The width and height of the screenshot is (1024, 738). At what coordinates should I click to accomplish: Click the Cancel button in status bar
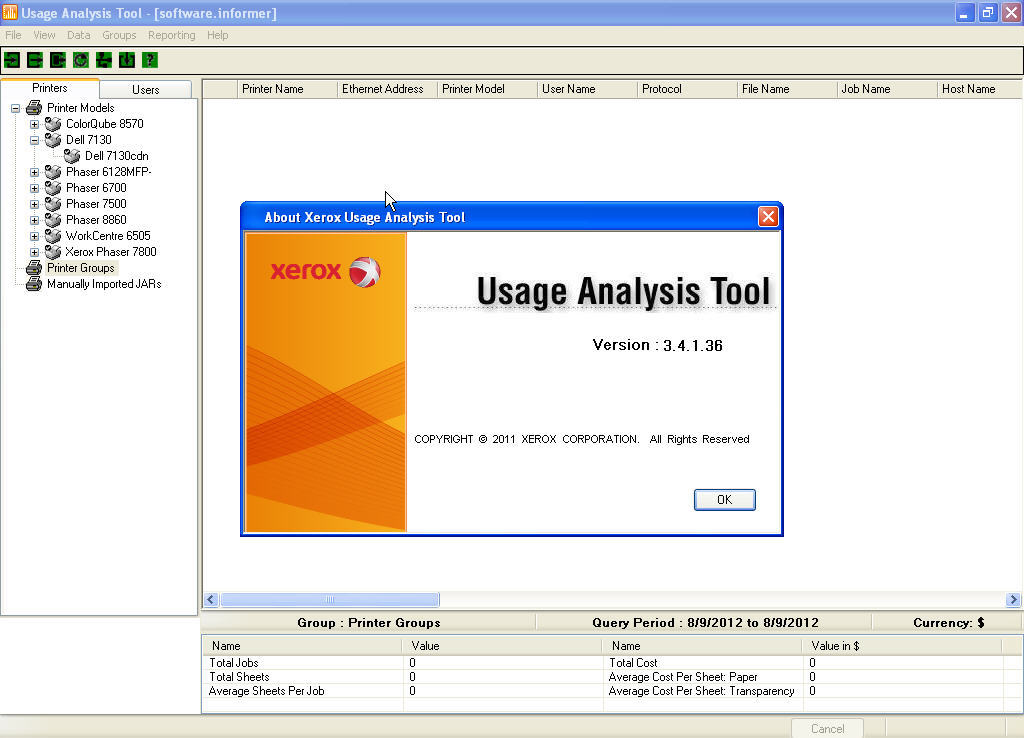point(827,729)
